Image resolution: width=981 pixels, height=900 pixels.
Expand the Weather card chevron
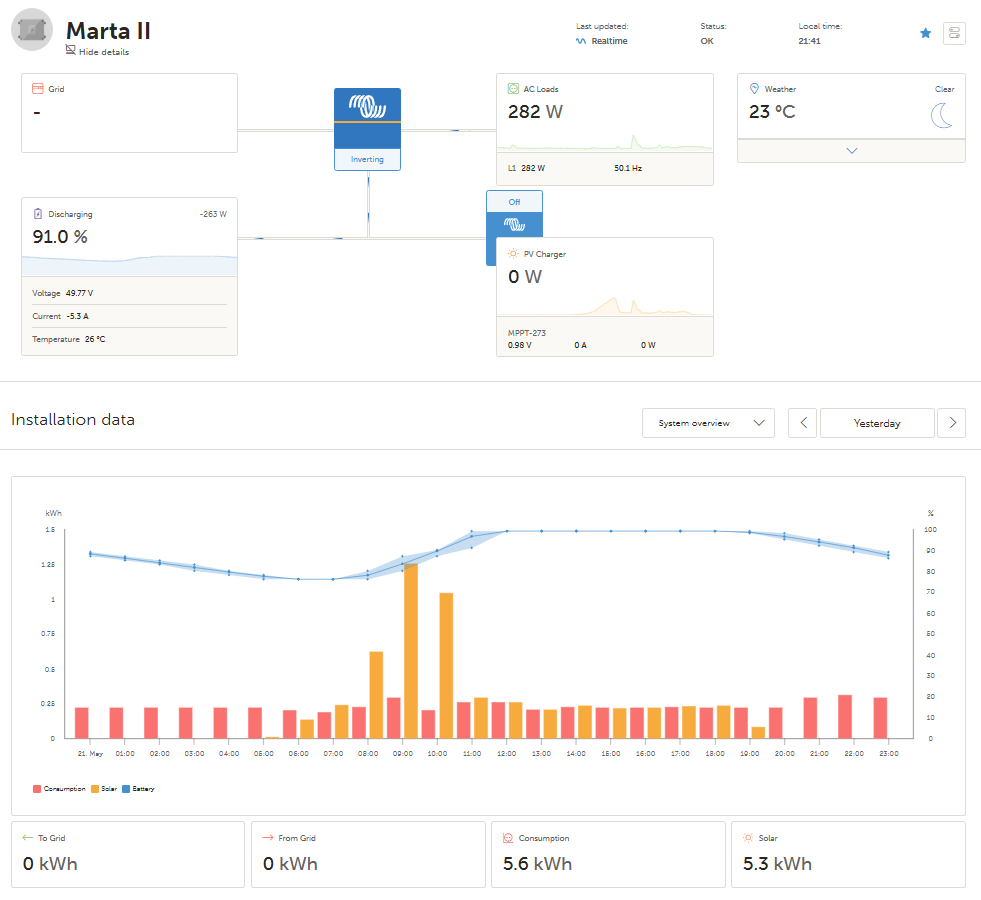point(851,151)
